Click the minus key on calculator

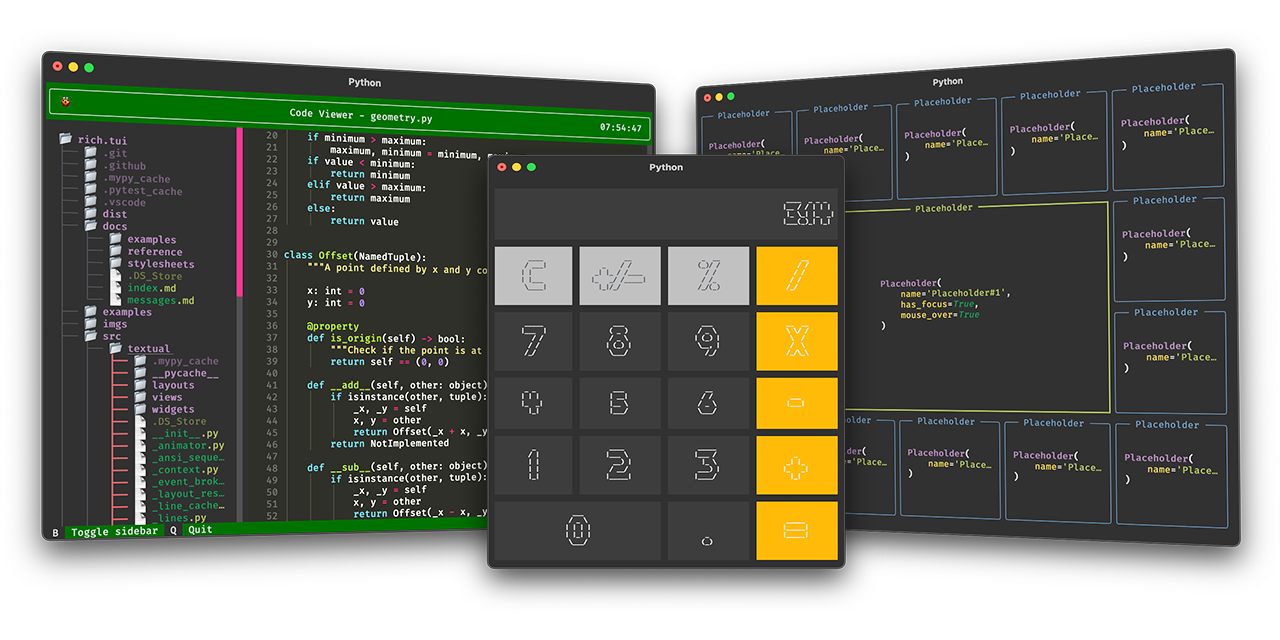(797, 403)
